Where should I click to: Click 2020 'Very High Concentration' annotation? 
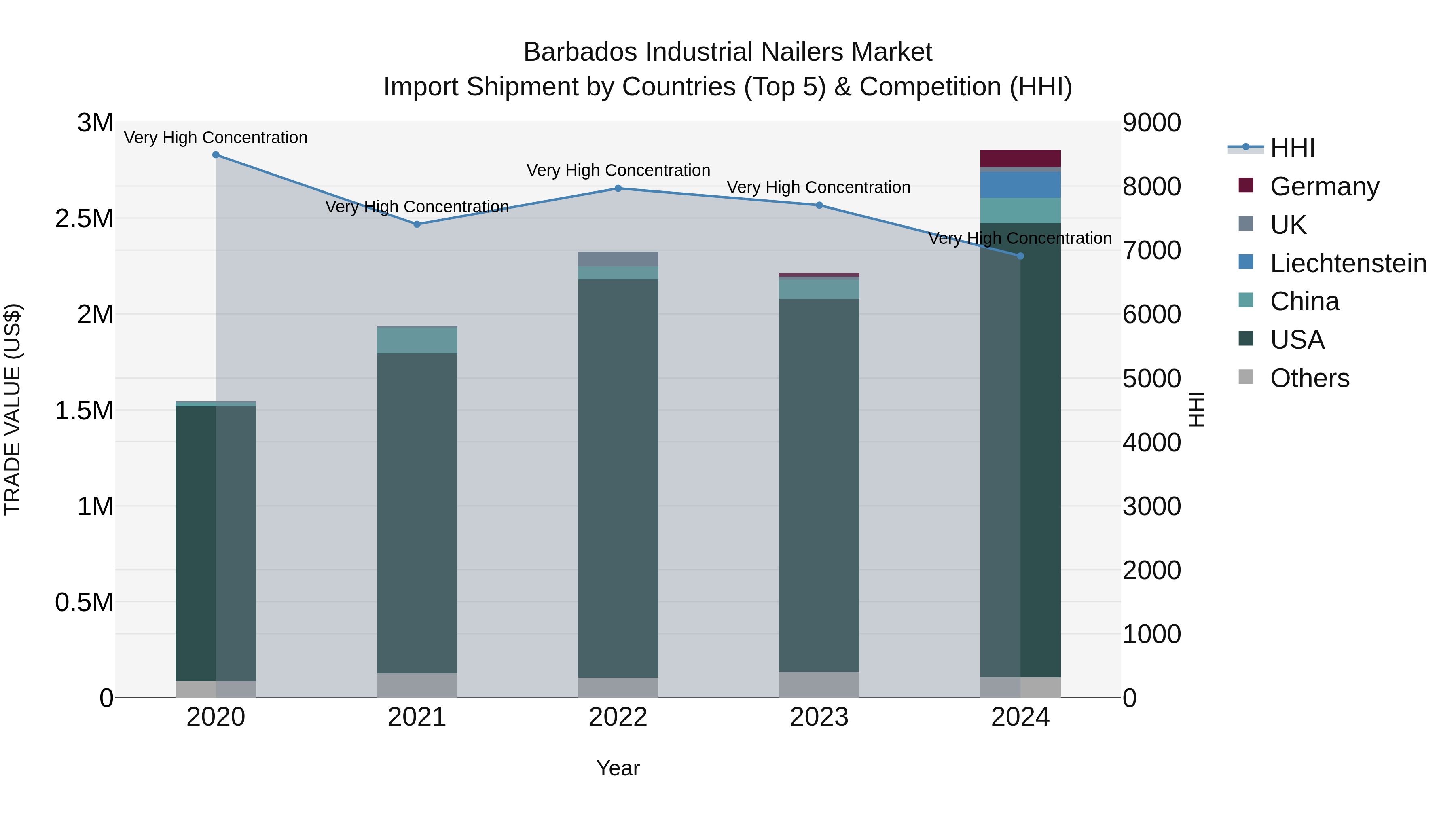pos(216,138)
